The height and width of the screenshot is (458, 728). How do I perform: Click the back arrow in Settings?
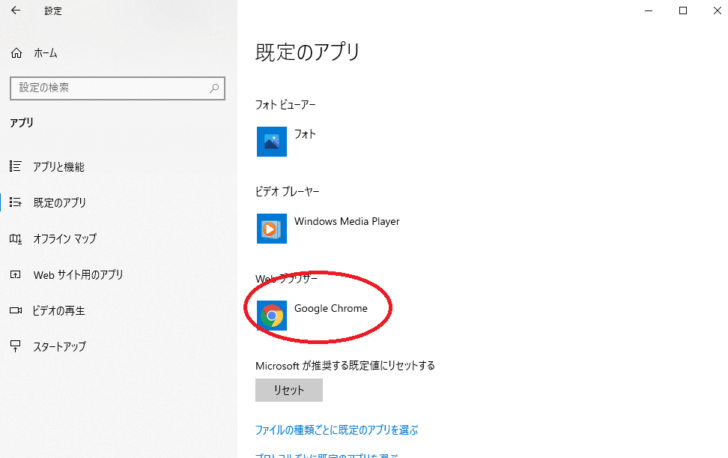click(x=15, y=11)
